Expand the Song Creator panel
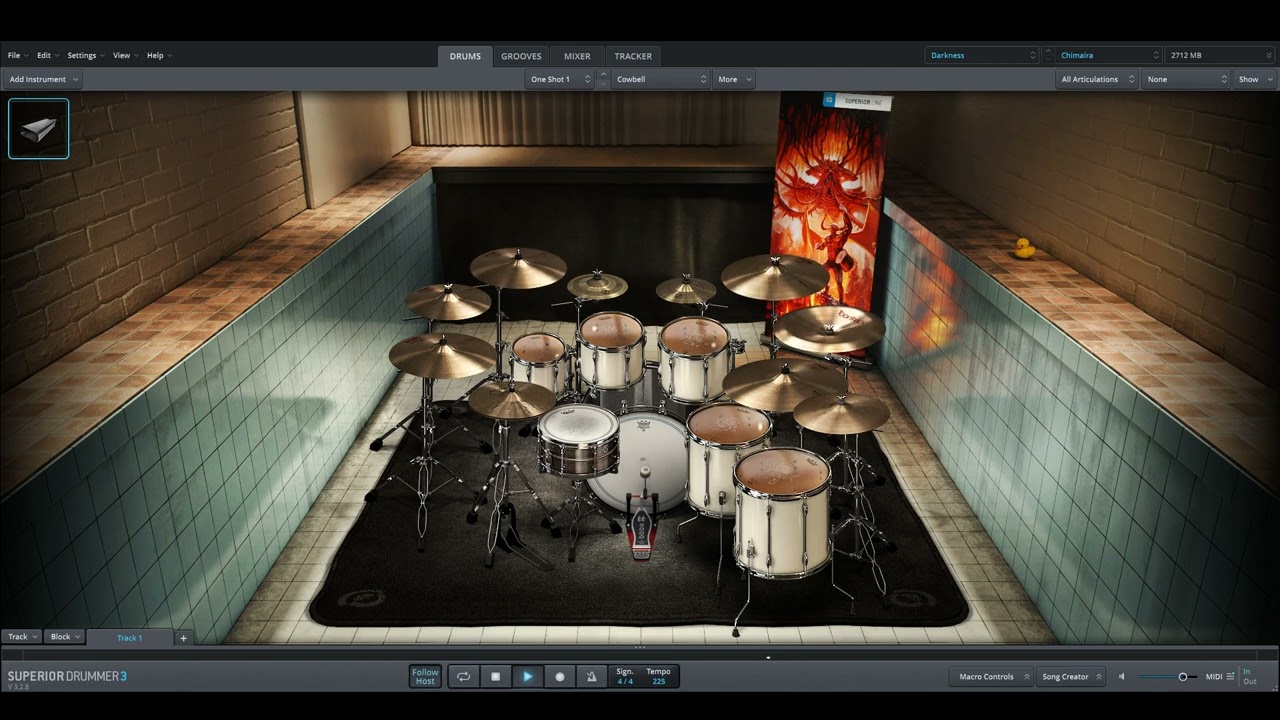 (x=1071, y=677)
